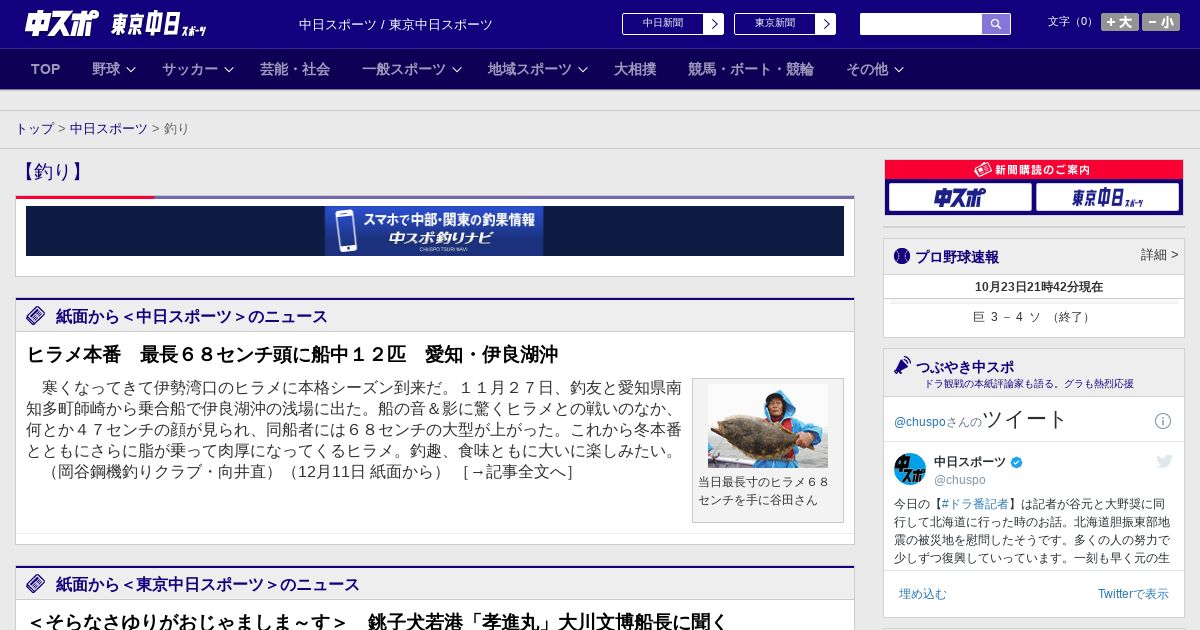This screenshot has width=1200, height=630.
Task: Click the newspaper icon beside 東京中日スポーツ news heading
Action: pos(36,584)
